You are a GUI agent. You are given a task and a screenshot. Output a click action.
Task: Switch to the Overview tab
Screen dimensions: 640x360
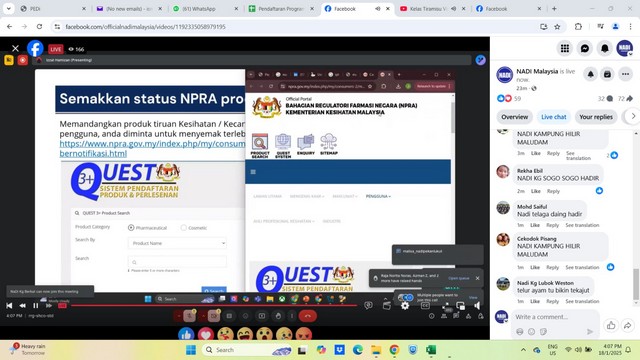tap(514, 117)
